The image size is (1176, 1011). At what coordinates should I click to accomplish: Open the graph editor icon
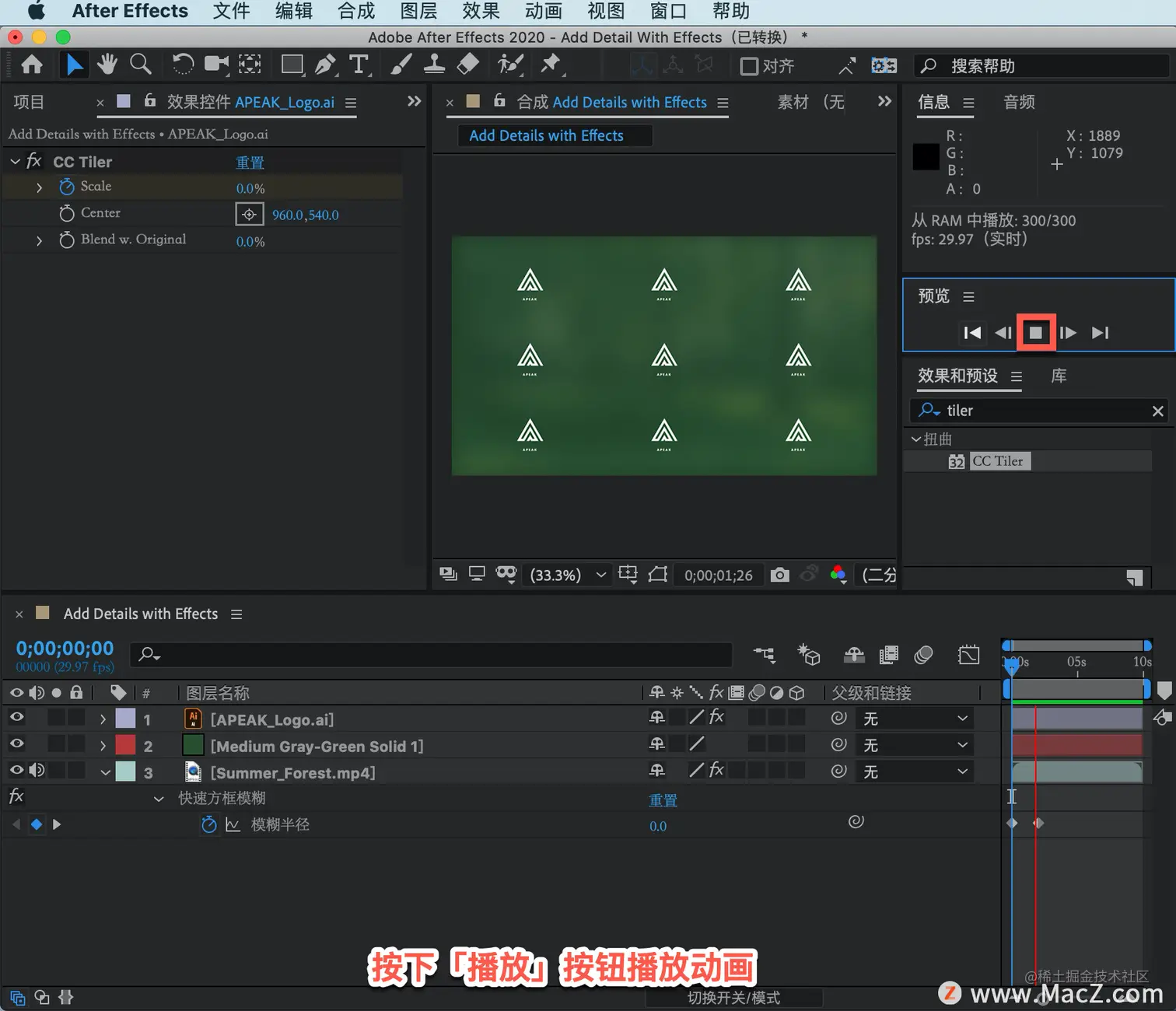click(968, 655)
